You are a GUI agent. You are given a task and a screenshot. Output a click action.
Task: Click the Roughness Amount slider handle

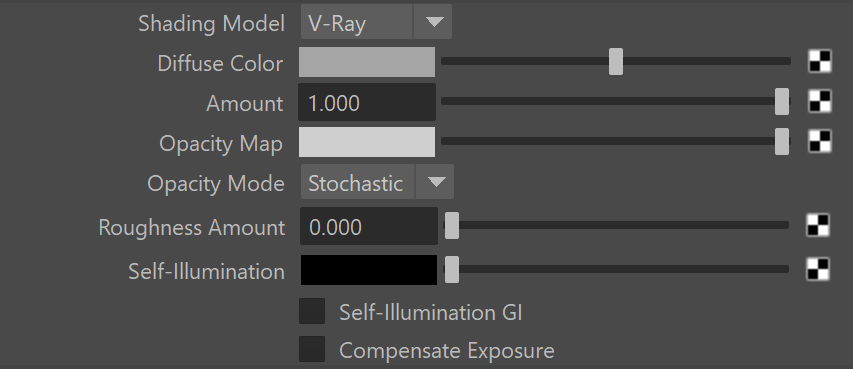tap(452, 225)
